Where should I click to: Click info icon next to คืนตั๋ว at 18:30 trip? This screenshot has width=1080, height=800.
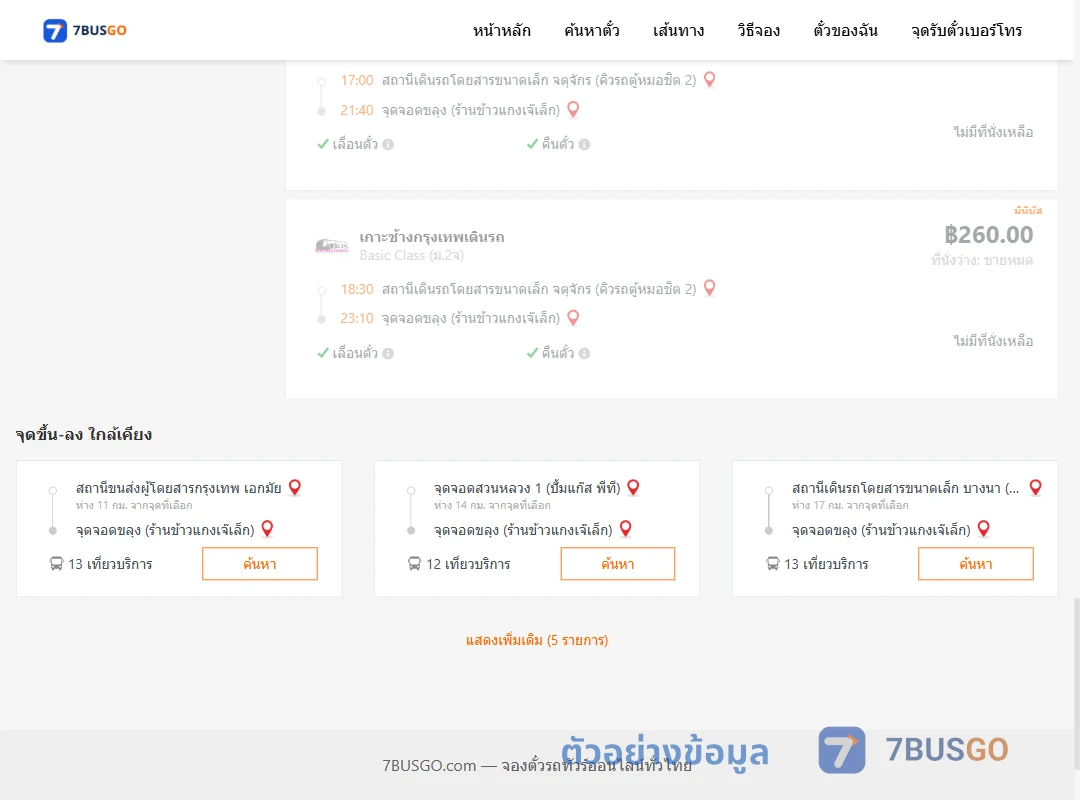[x=585, y=353]
